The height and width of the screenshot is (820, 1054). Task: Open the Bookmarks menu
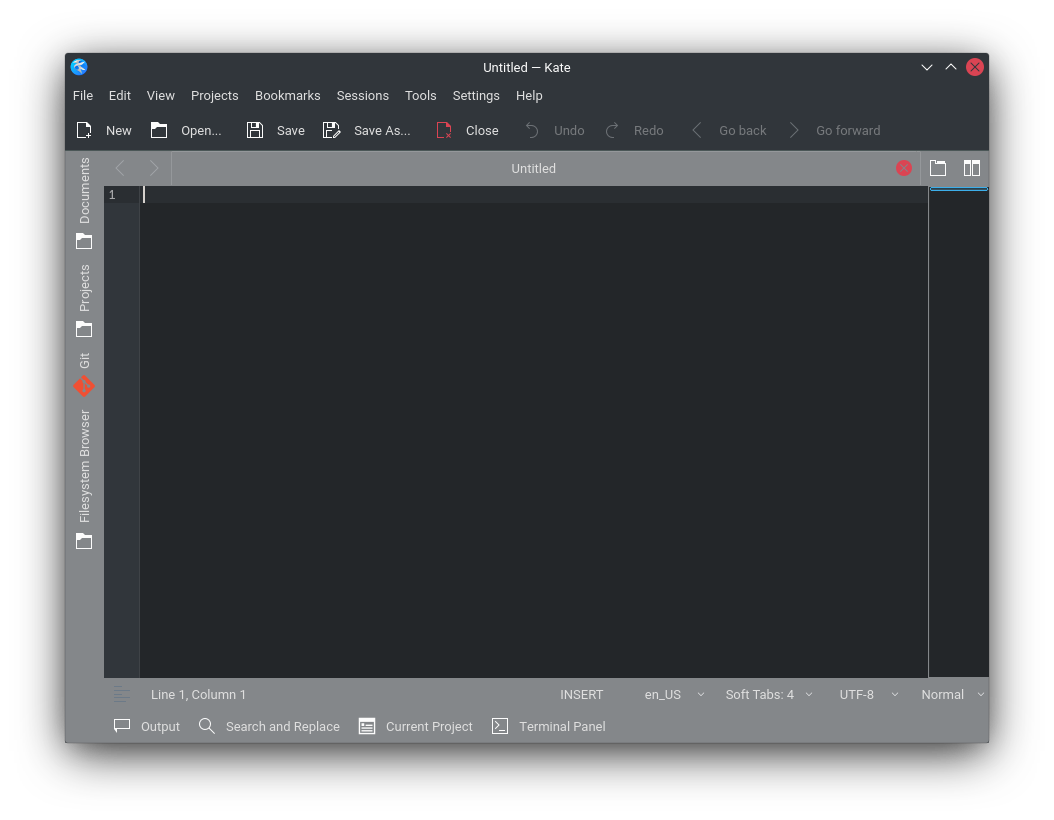pos(287,96)
